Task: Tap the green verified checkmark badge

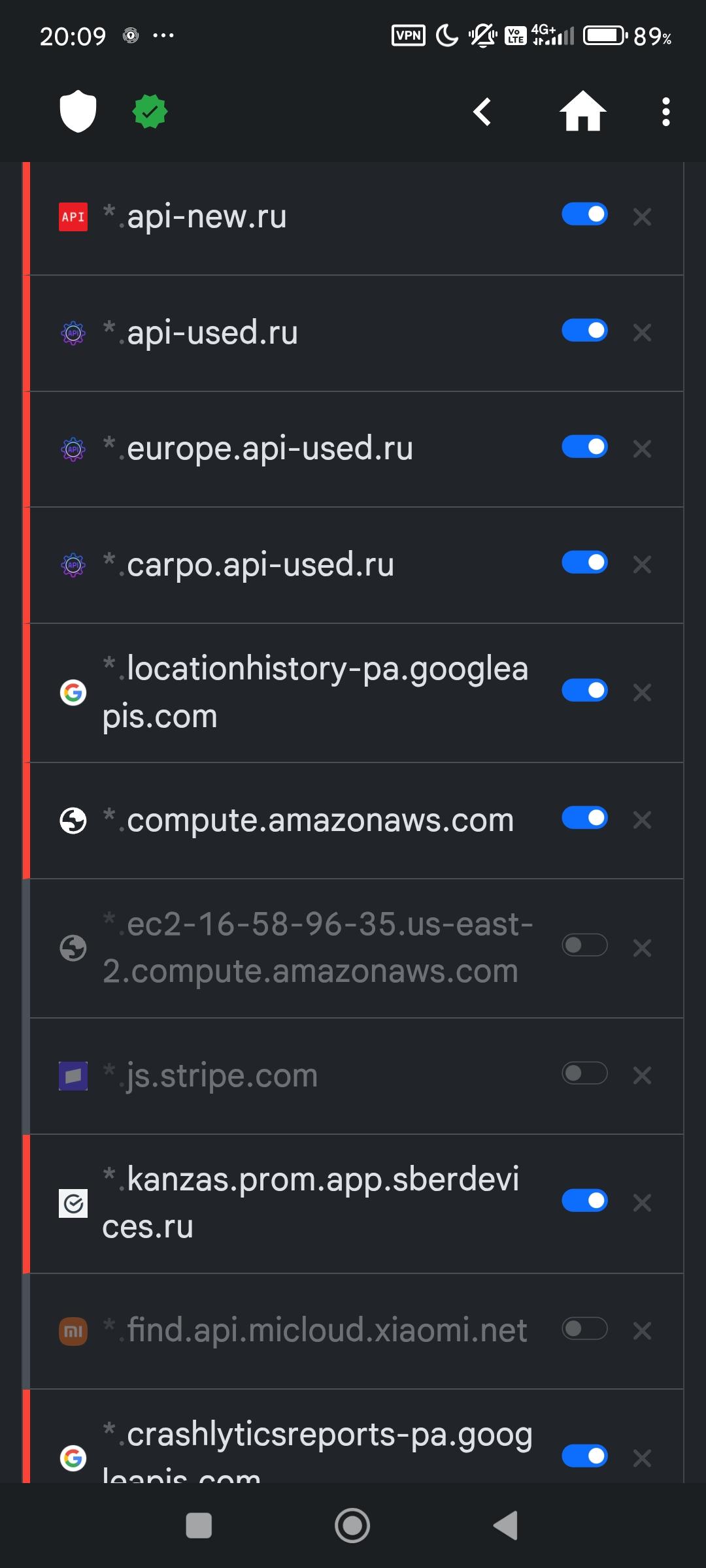Action: [150, 112]
